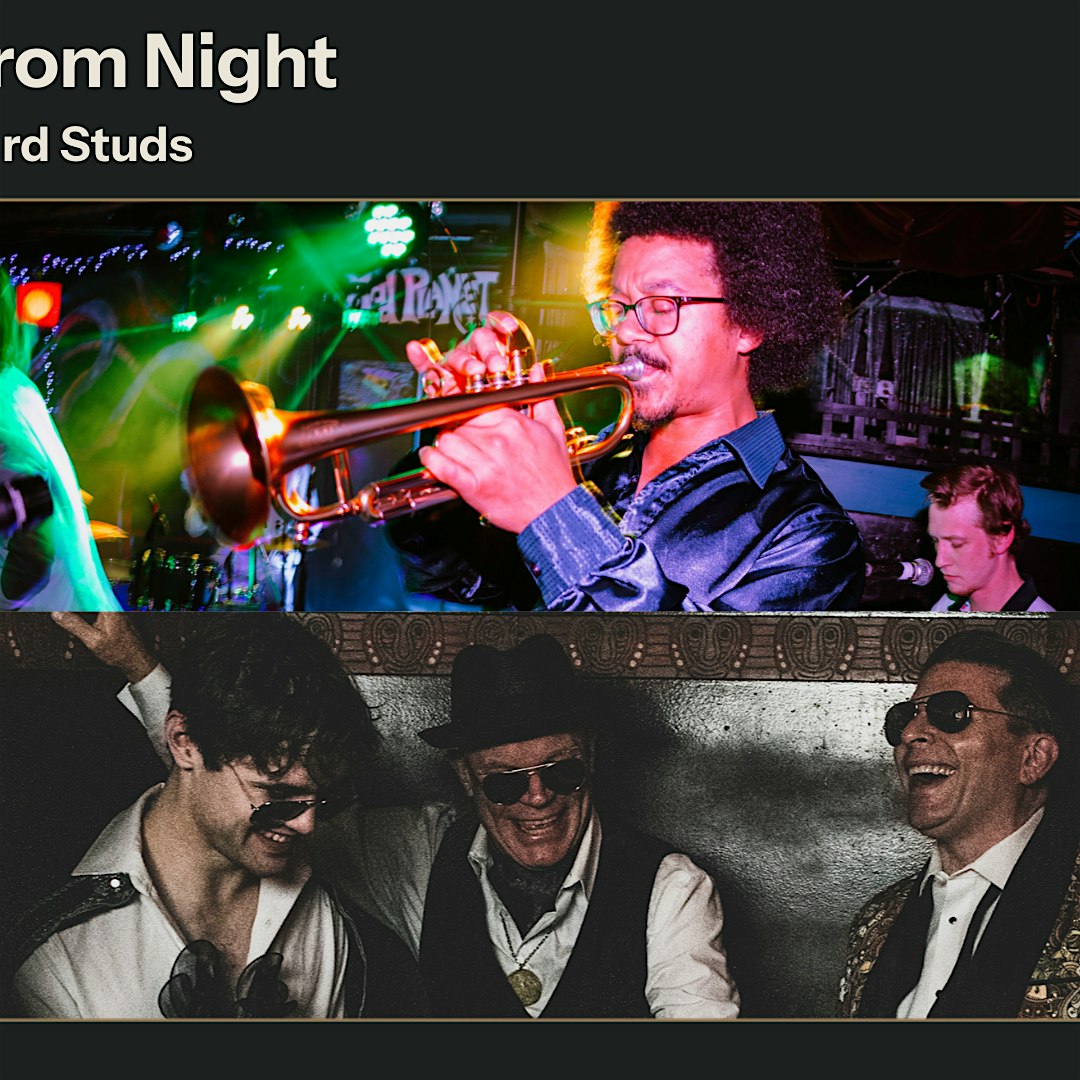Click the red stage light
The height and width of the screenshot is (1080, 1080).
(x=39, y=303)
